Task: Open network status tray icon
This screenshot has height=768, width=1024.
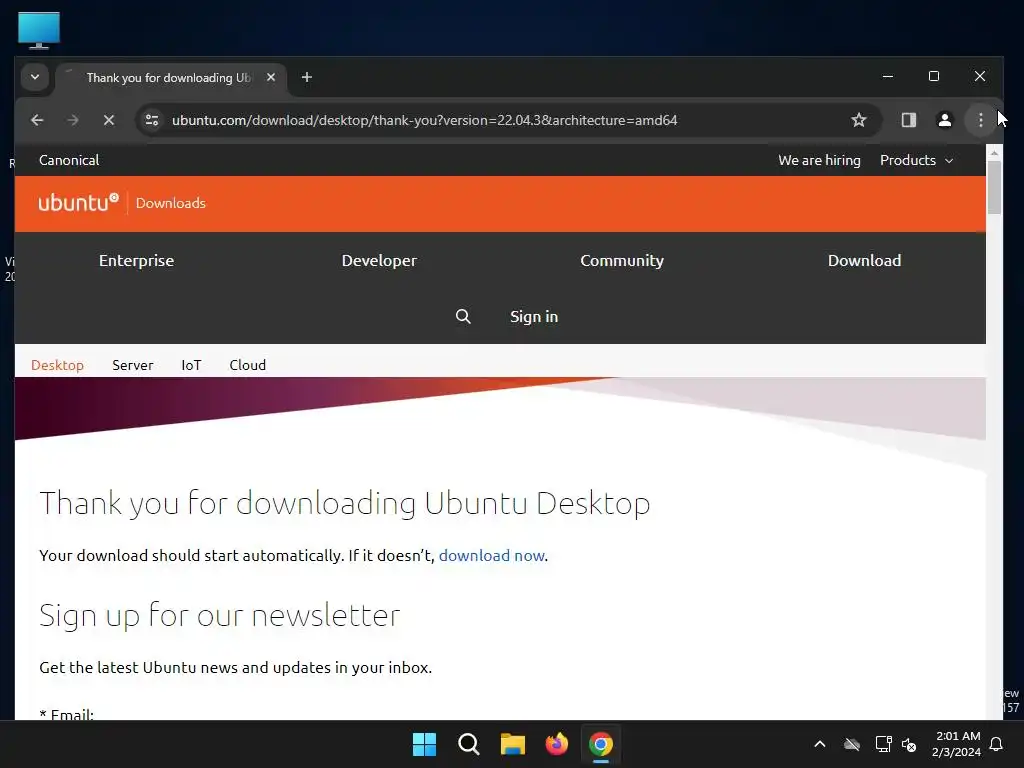Action: pyautogui.click(x=883, y=744)
